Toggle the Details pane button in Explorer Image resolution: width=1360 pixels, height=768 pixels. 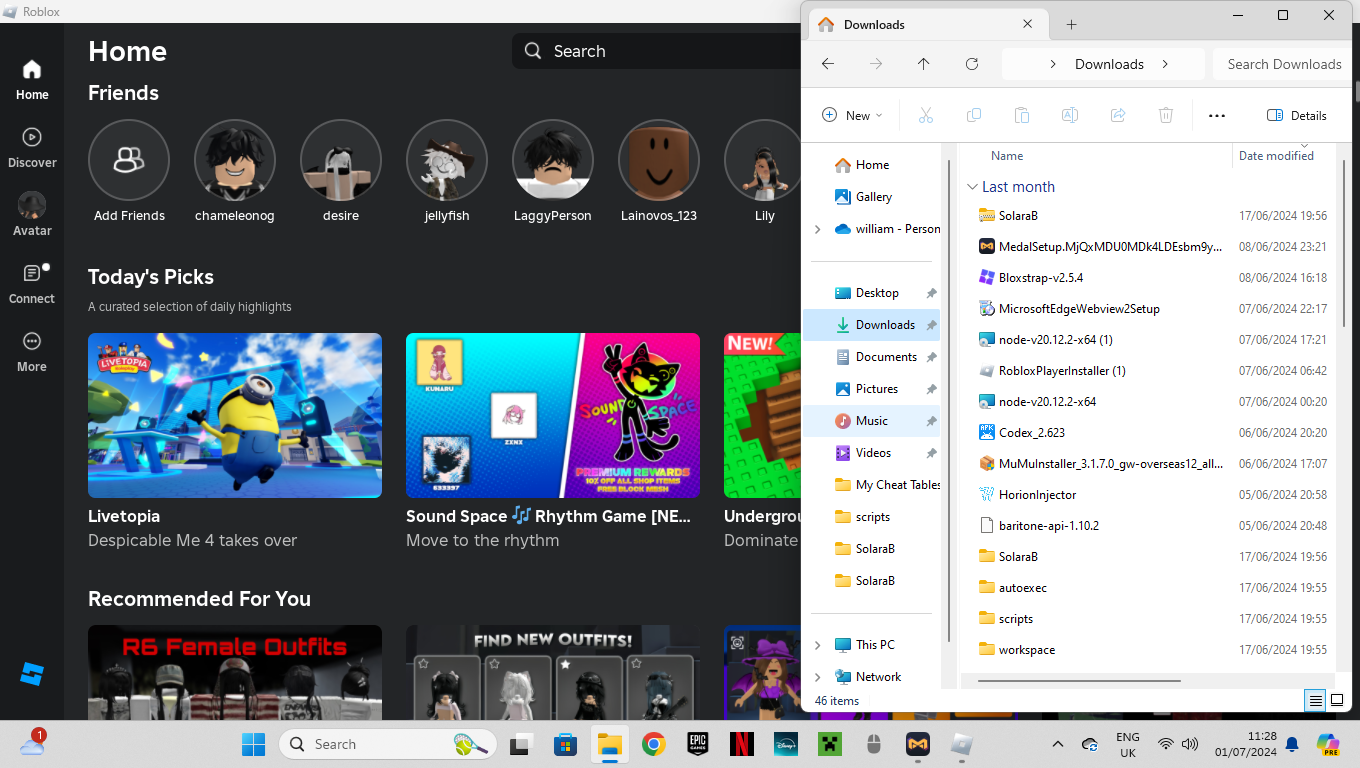pos(1297,115)
